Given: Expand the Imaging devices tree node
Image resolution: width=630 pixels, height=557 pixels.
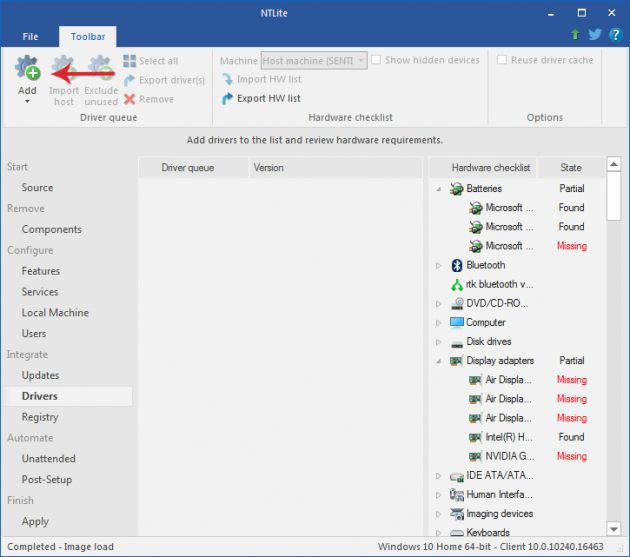Looking at the screenshot, I should pyautogui.click(x=439, y=514).
